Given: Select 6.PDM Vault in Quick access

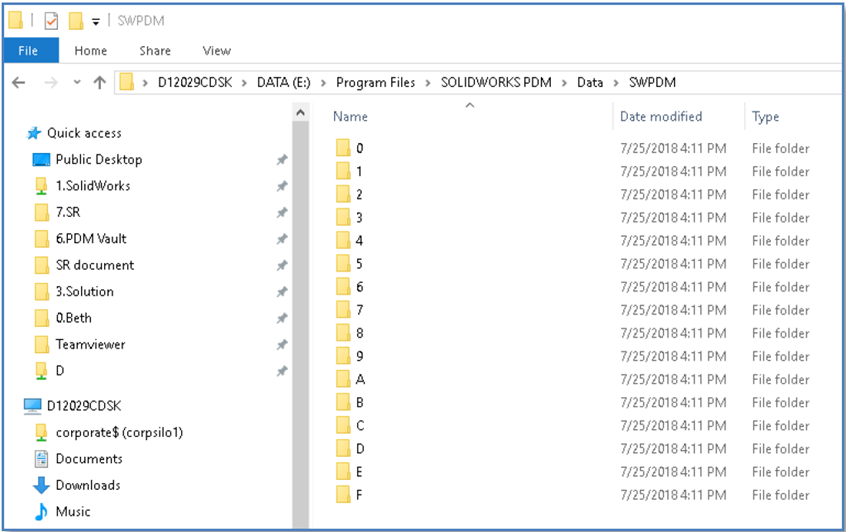Looking at the screenshot, I should coord(90,238).
